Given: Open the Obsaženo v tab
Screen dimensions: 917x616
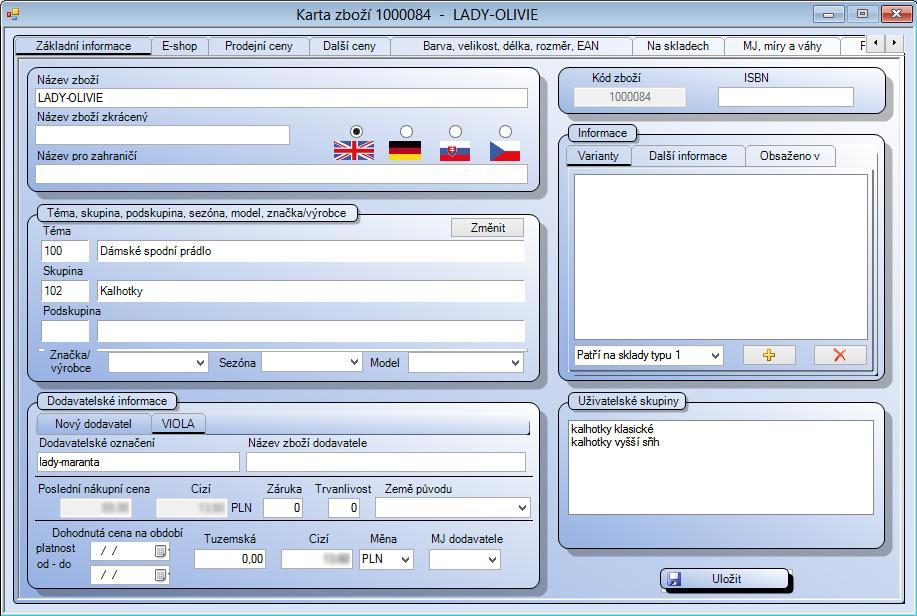Looking at the screenshot, I should (790, 156).
